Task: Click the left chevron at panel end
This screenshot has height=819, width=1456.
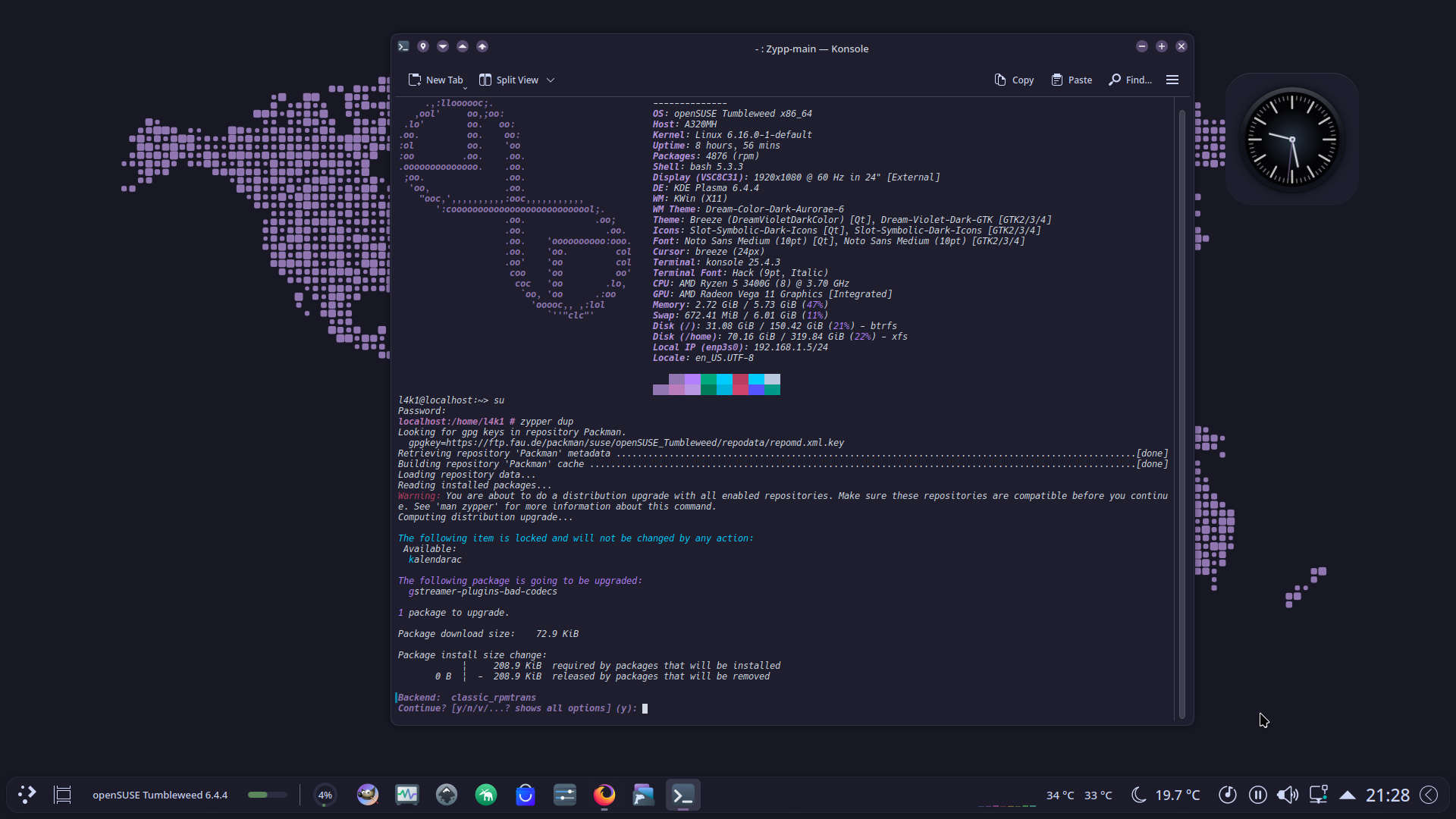Action: [1429, 795]
